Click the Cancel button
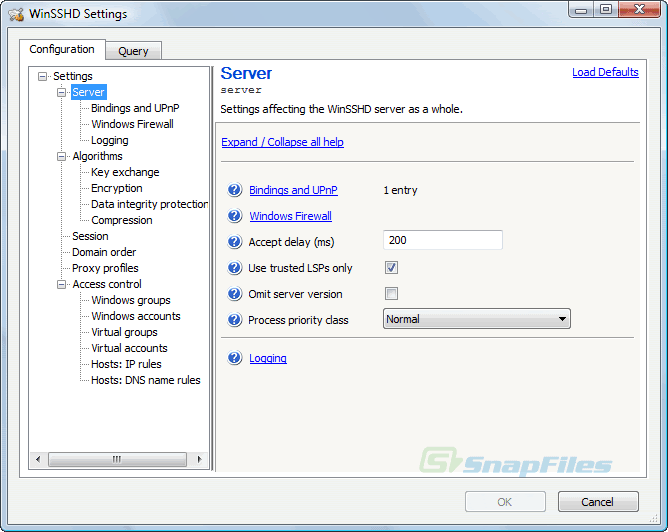 (x=598, y=502)
